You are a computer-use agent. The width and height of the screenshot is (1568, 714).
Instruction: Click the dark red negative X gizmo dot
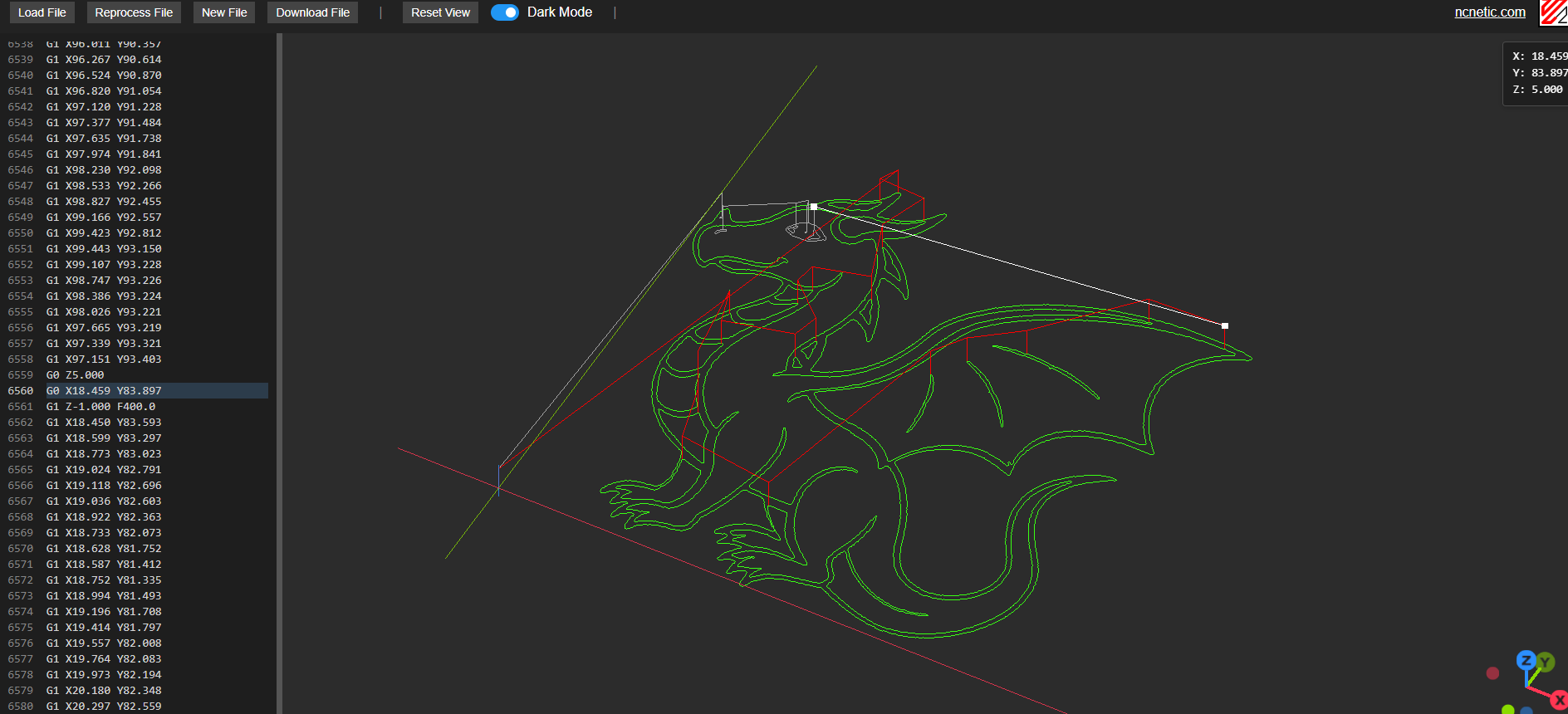pyautogui.click(x=1492, y=673)
